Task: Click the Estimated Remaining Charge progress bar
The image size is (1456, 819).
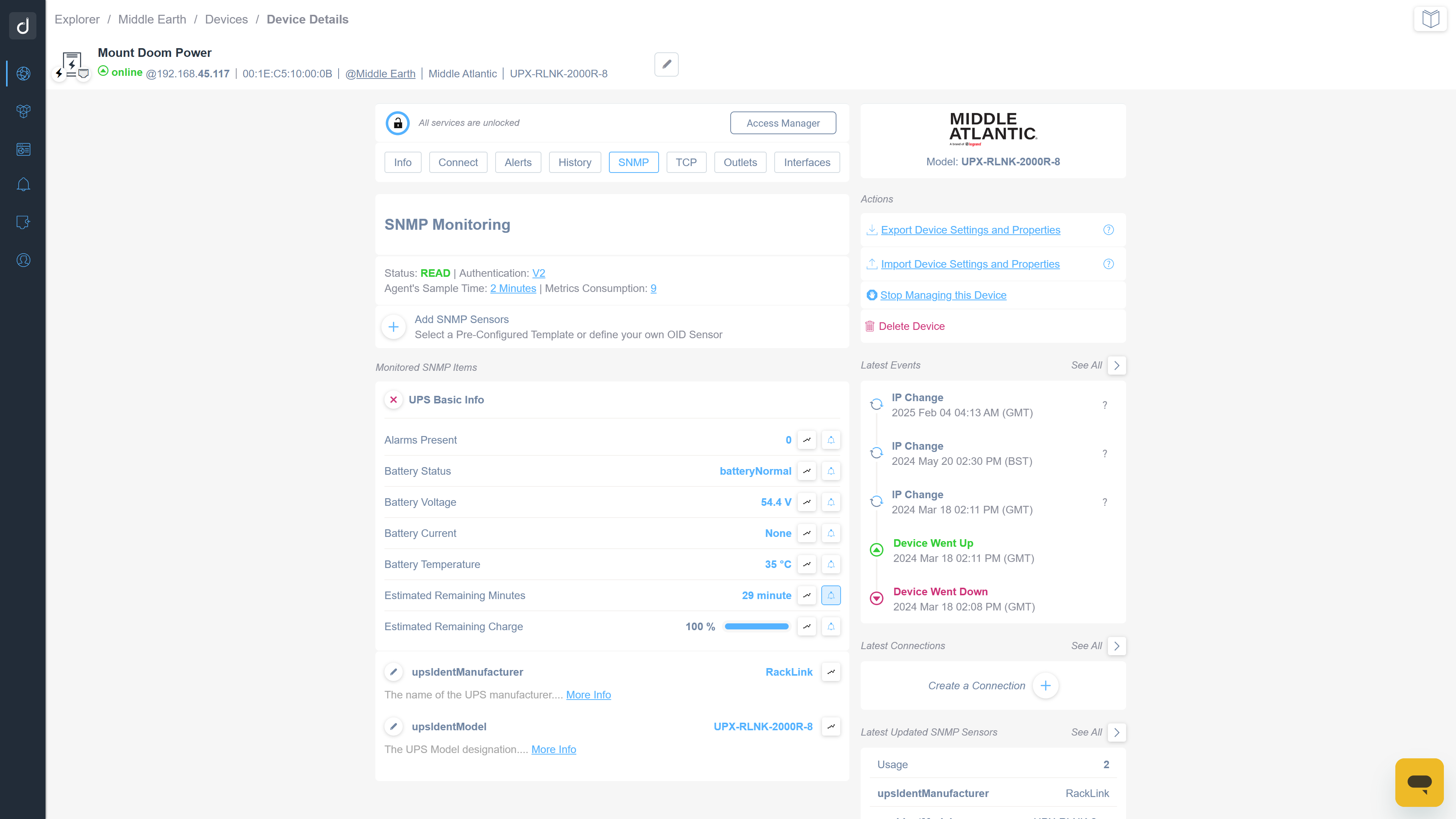Action: pos(756,626)
